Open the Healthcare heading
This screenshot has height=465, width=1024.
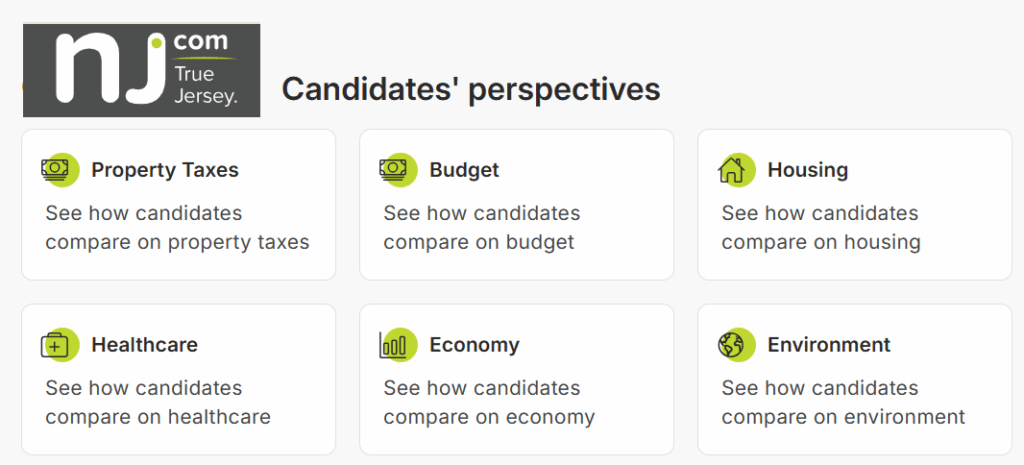coord(144,345)
